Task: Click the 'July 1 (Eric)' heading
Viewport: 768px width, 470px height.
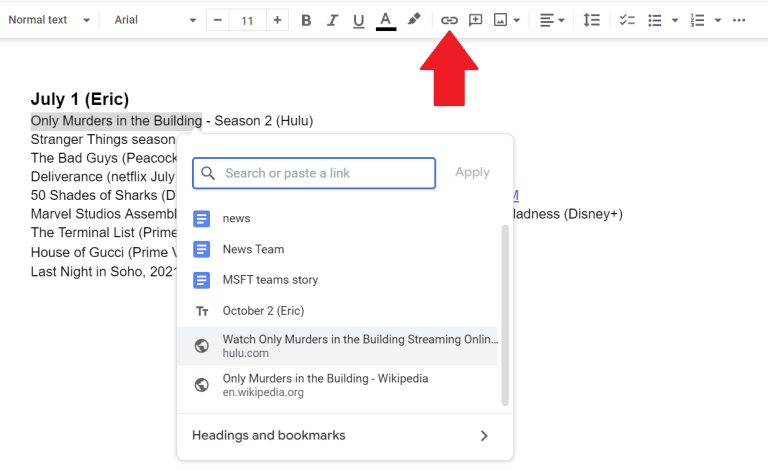Action: (x=80, y=99)
